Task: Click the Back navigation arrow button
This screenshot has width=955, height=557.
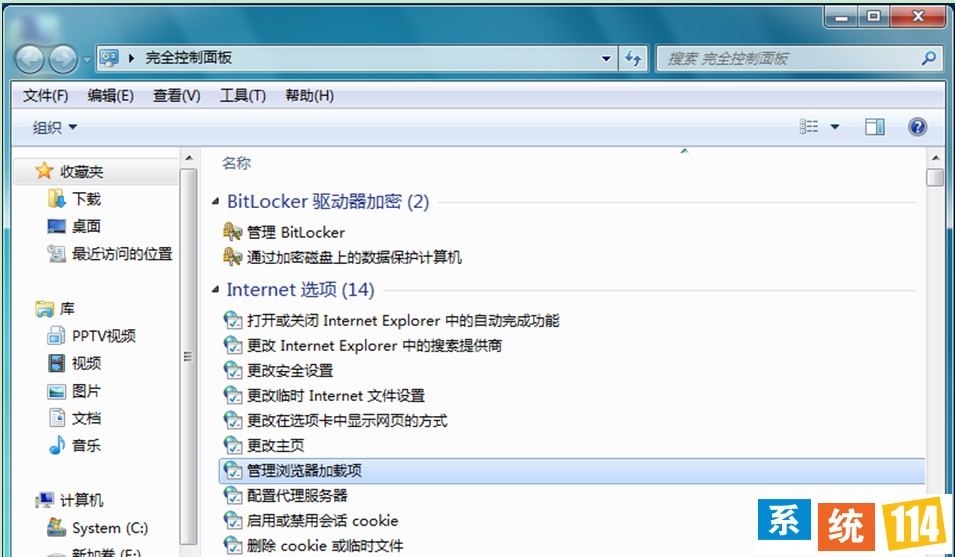Action: pyautogui.click(x=30, y=59)
